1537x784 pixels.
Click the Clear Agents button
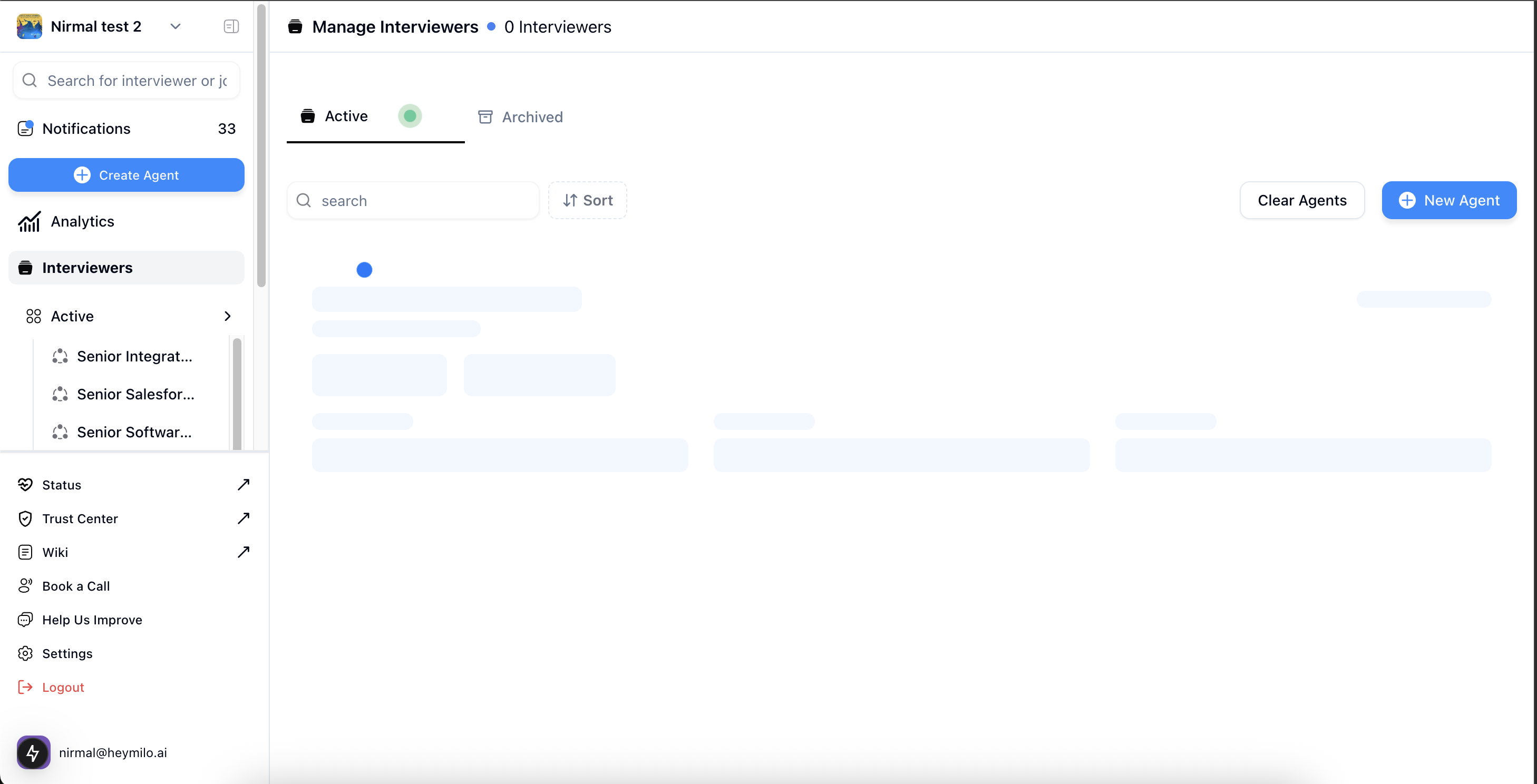(1301, 200)
